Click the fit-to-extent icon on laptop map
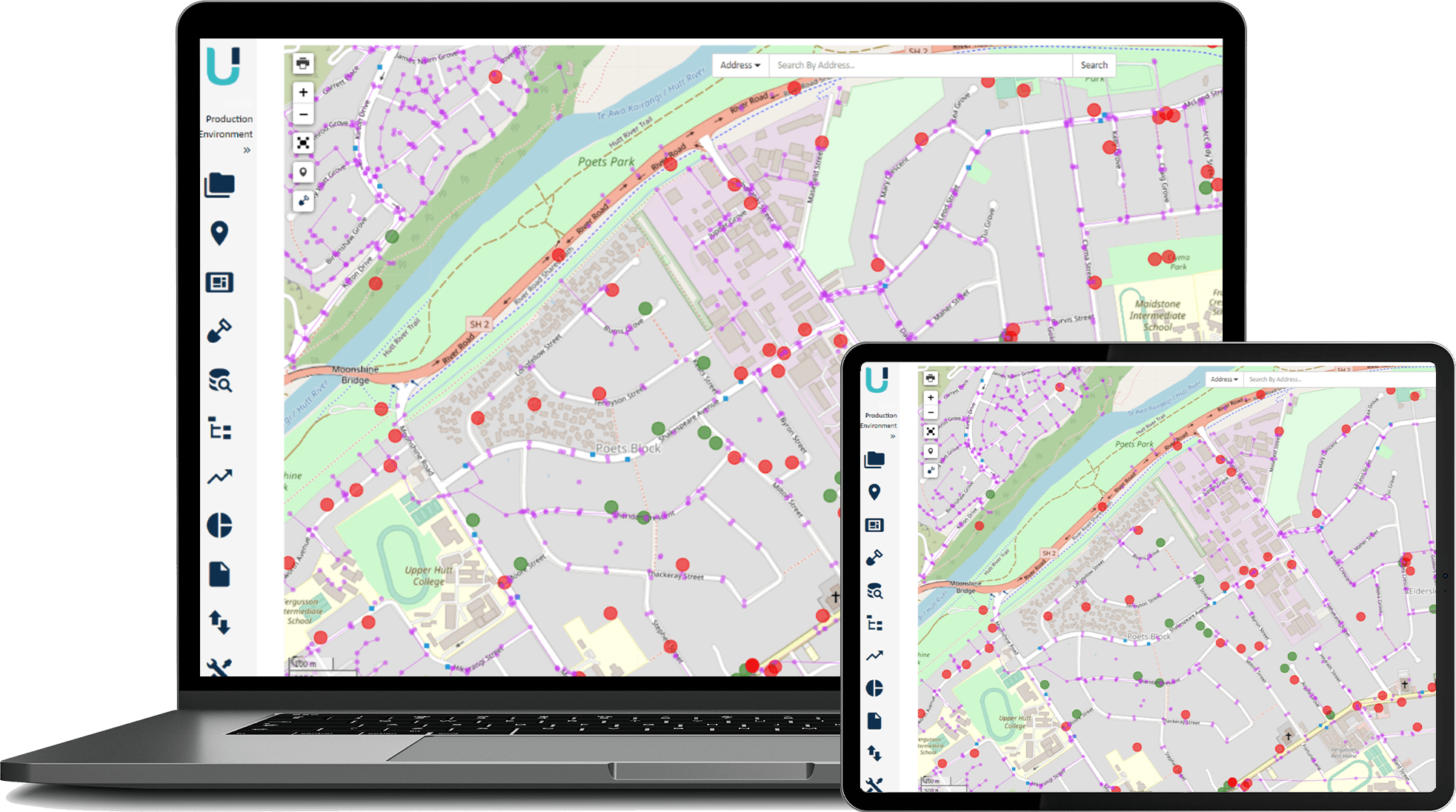Viewport: 1456px width, 812px height. 303,143
